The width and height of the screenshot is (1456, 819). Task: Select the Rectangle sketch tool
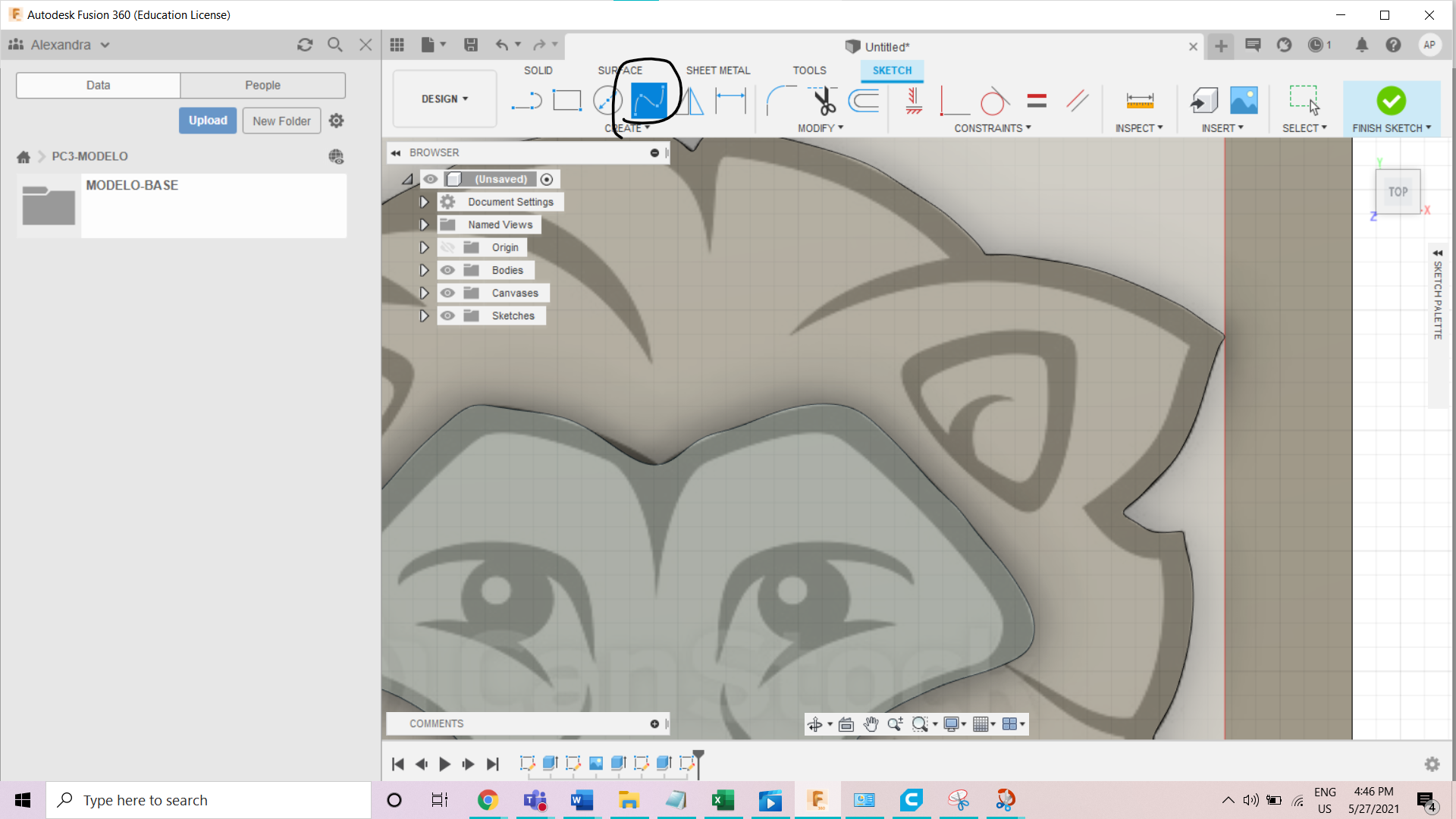point(566,100)
